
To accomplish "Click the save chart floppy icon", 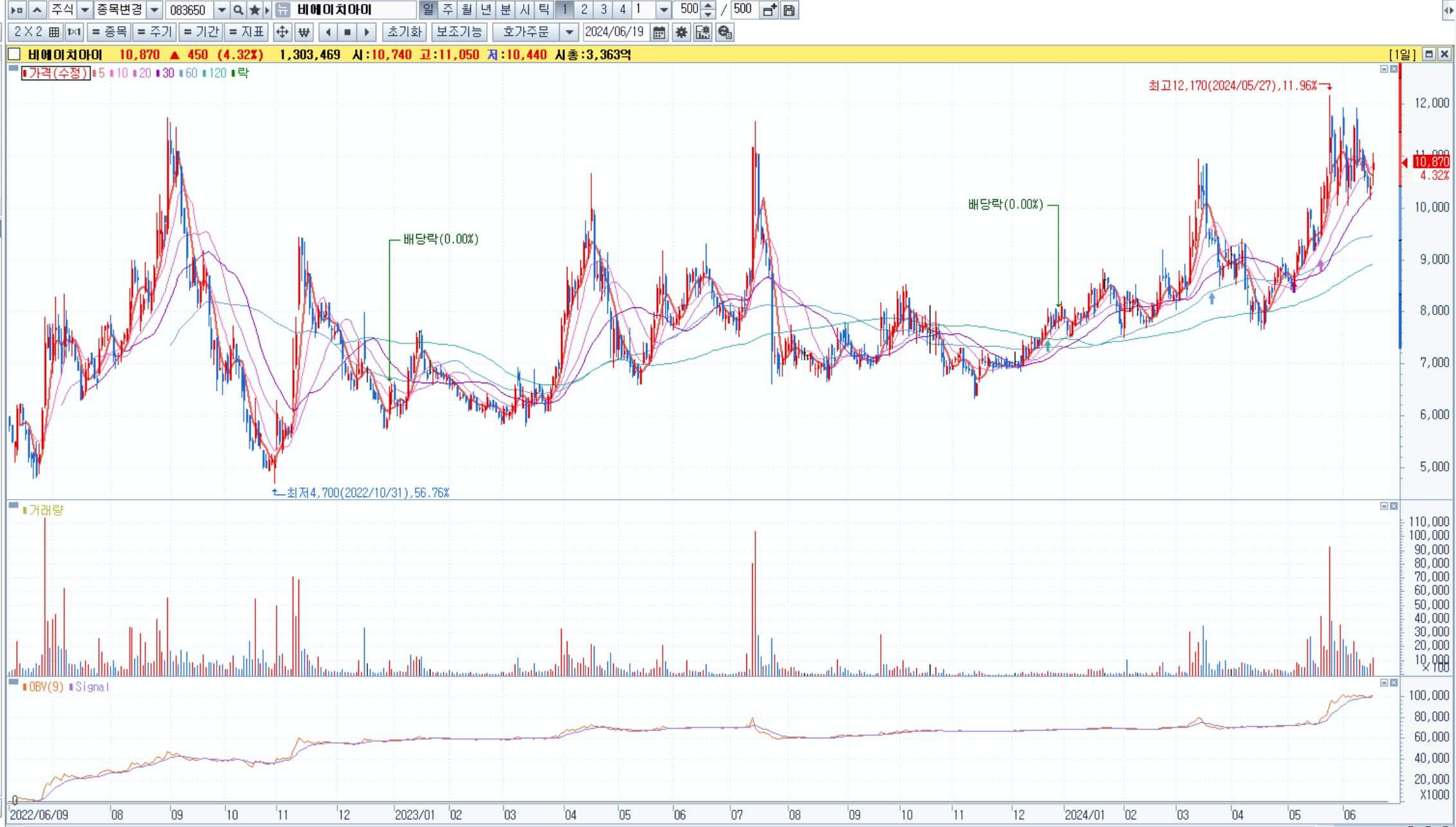I will [789, 10].
